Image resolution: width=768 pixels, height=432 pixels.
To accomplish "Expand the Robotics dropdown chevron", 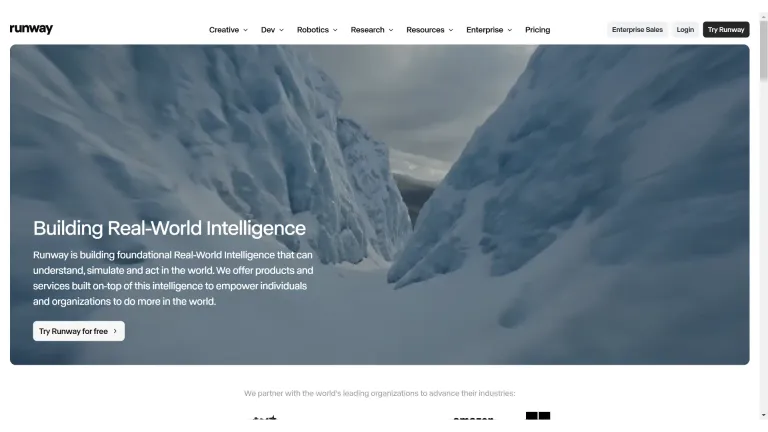I will 335,30.
